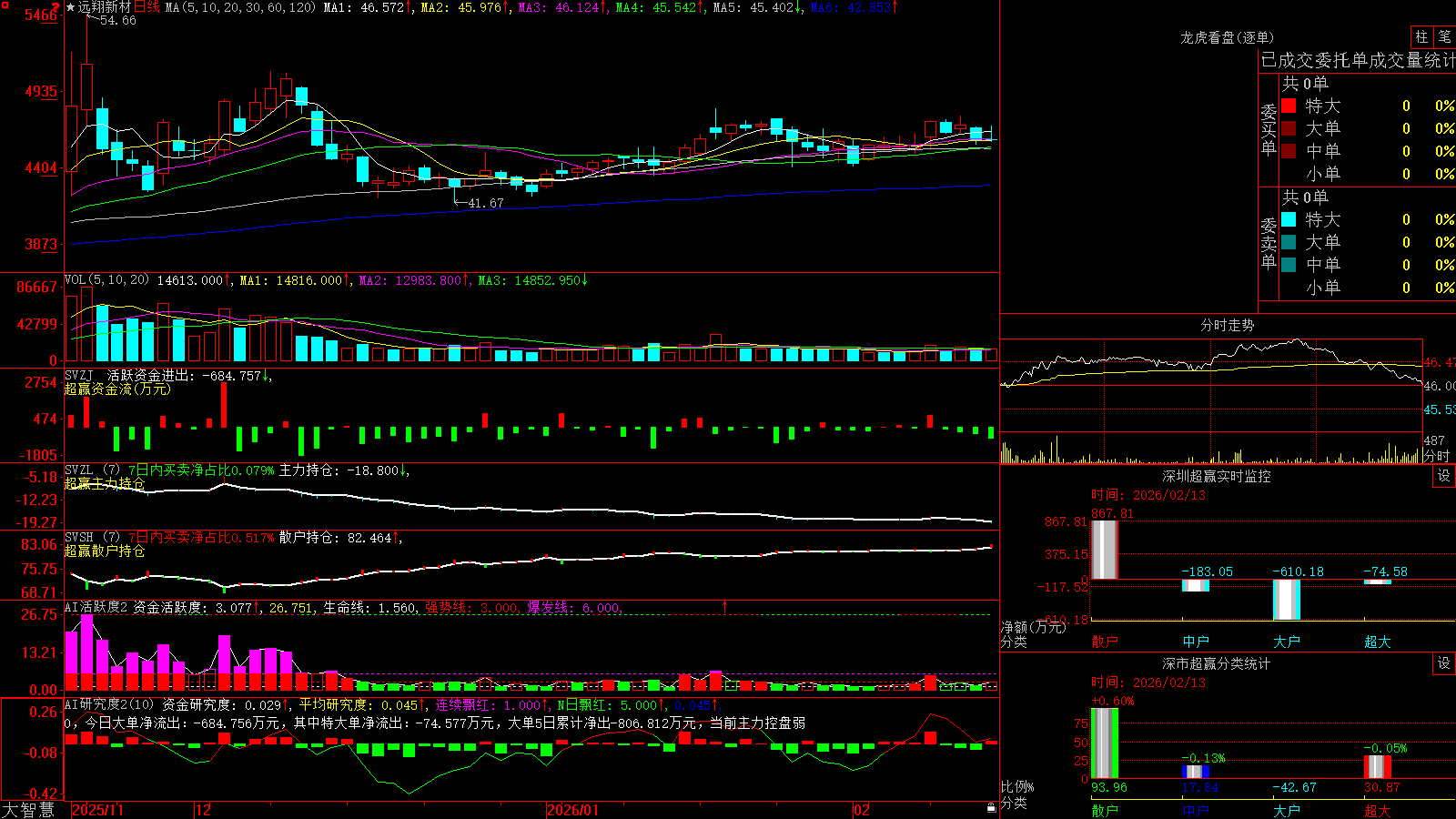Screen dimensions: 1456x819
Task: Click the cyan 特大 sell-order swatch
Action: tap(1289, 219)
